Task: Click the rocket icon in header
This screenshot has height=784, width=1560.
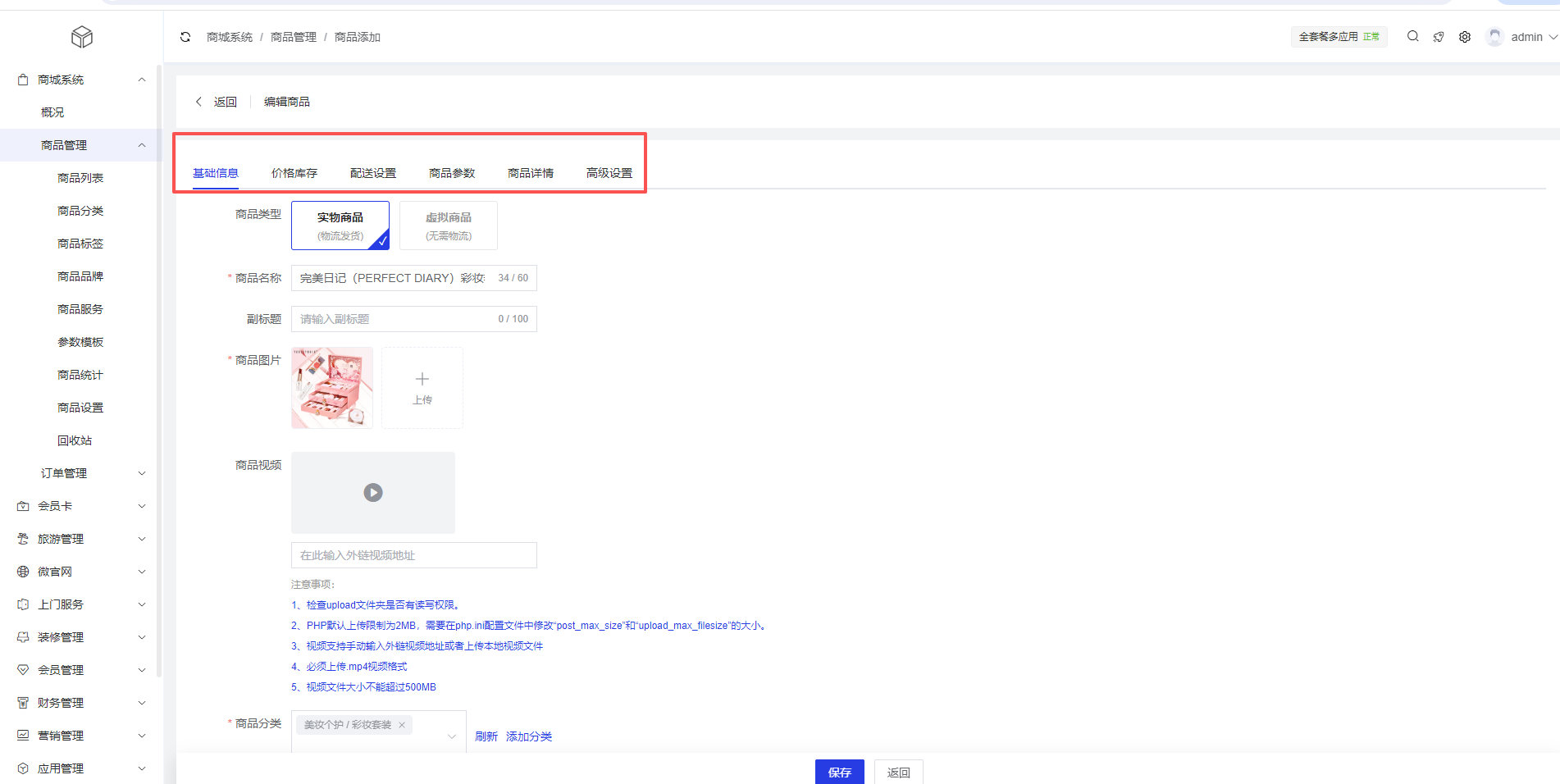Action: click(x=1439, y=37)
